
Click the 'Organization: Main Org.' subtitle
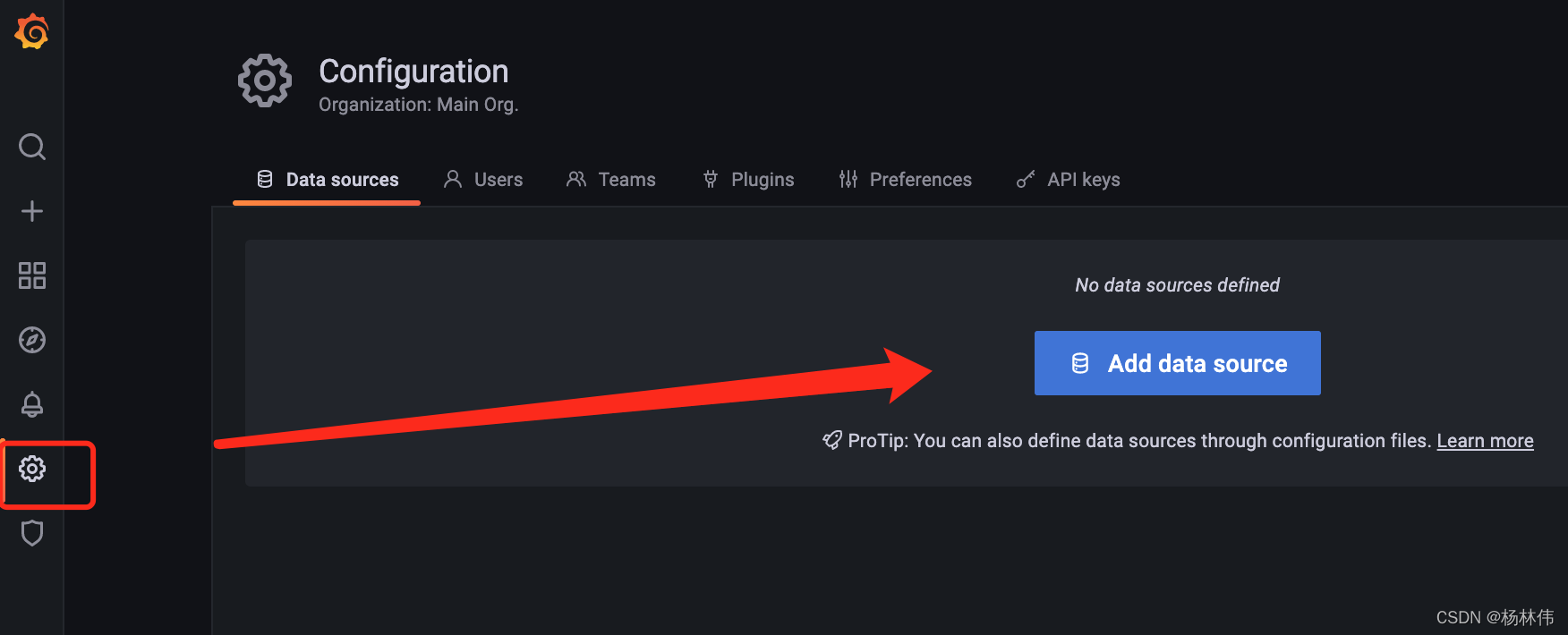419,105
